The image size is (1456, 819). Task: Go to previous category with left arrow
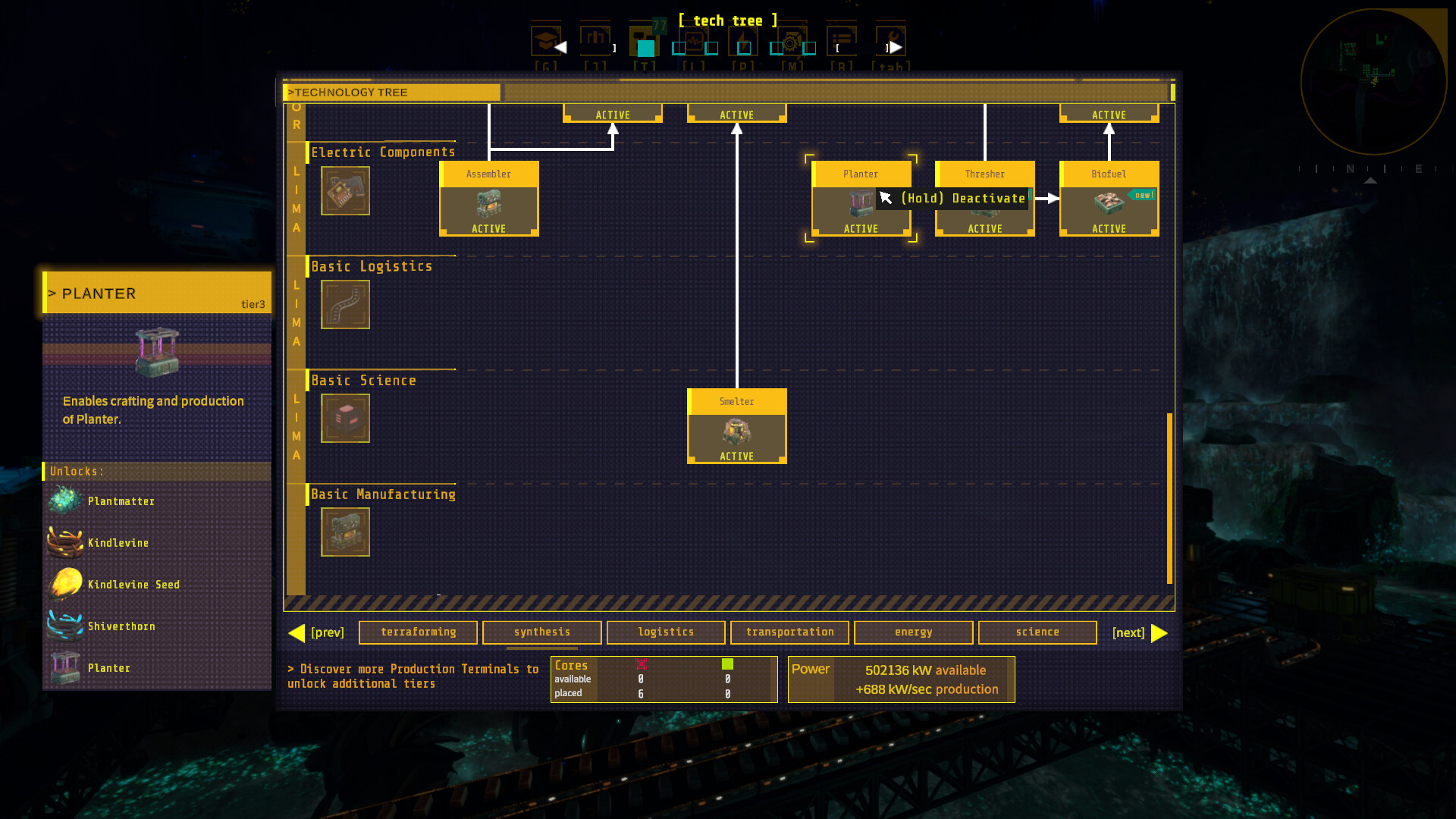297,632
